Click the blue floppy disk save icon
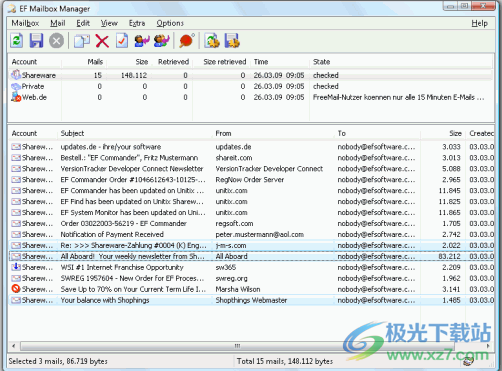Image resolution: width=502 pixels, height=371 pixels. [36, 41]
